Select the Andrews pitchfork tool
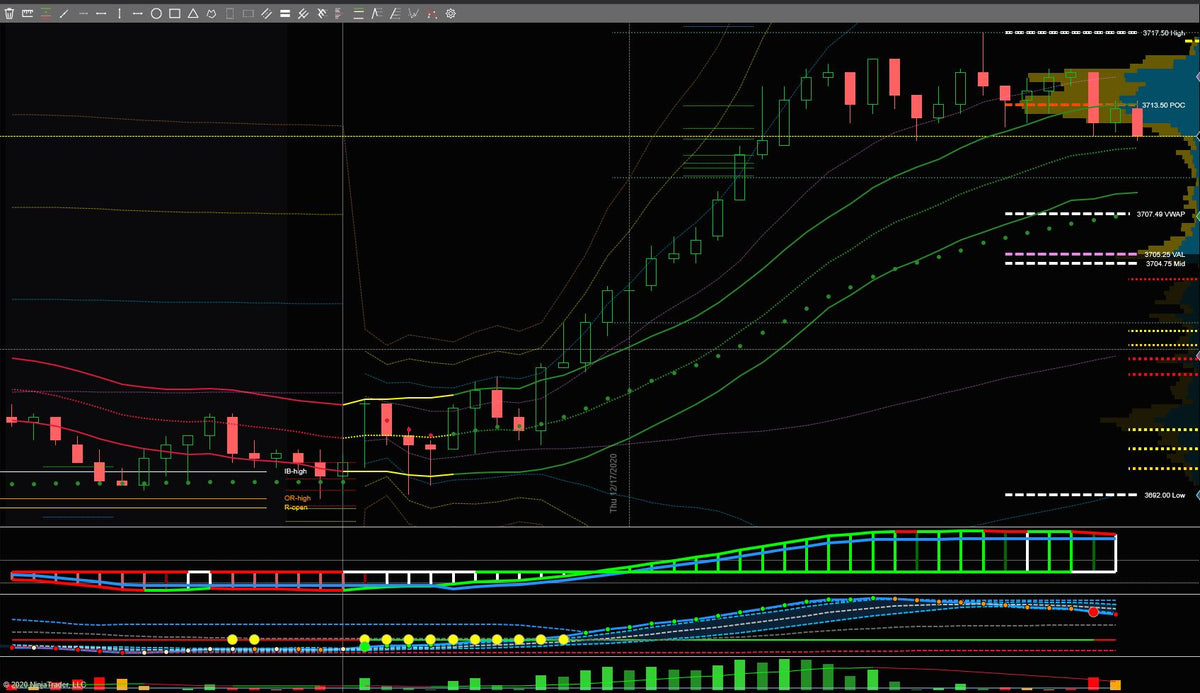Image resolution: width=1200 pixels, height=693 pixels. click(303, 14)
